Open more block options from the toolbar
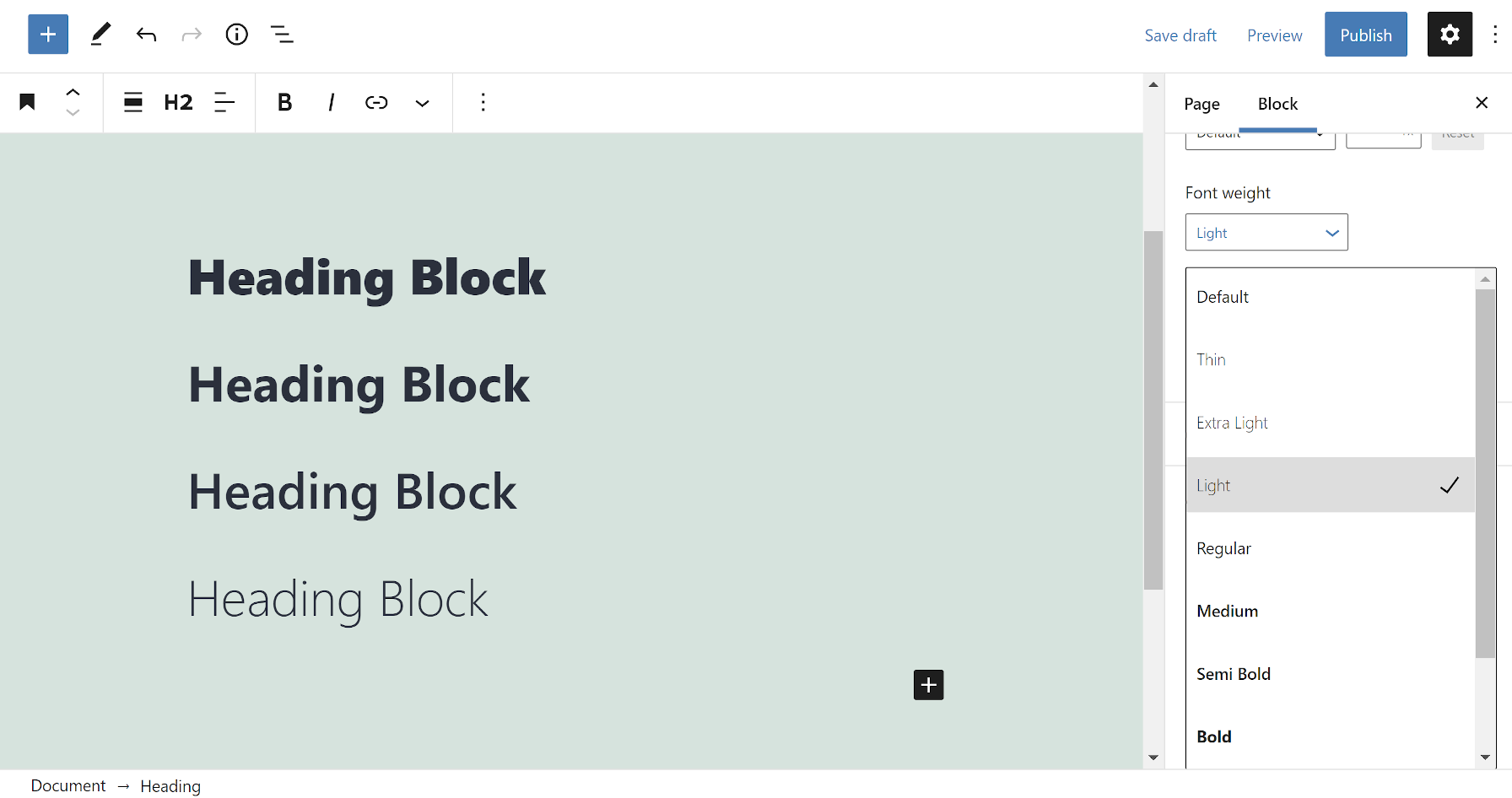Image resolution: width=1512 pixels, height=798 pixels. [483, 102]
